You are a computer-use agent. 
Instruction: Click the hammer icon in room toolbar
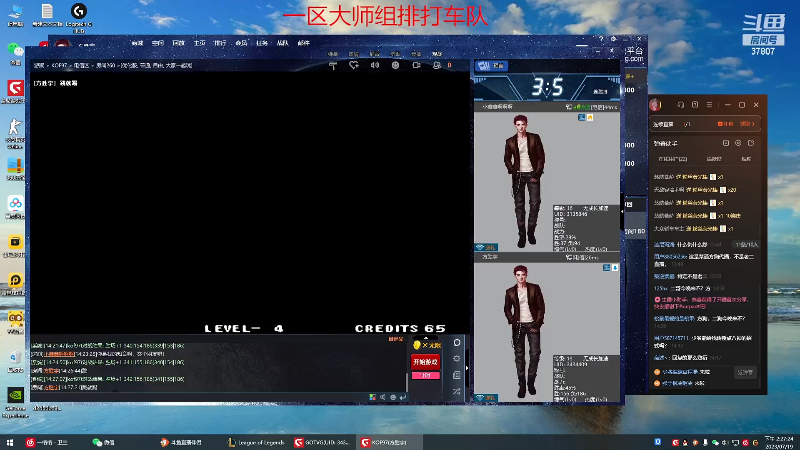[x=333, y=65]
